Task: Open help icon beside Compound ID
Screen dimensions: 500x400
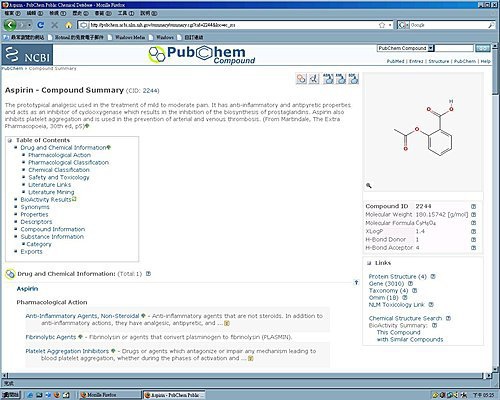Action: (473, 206)
